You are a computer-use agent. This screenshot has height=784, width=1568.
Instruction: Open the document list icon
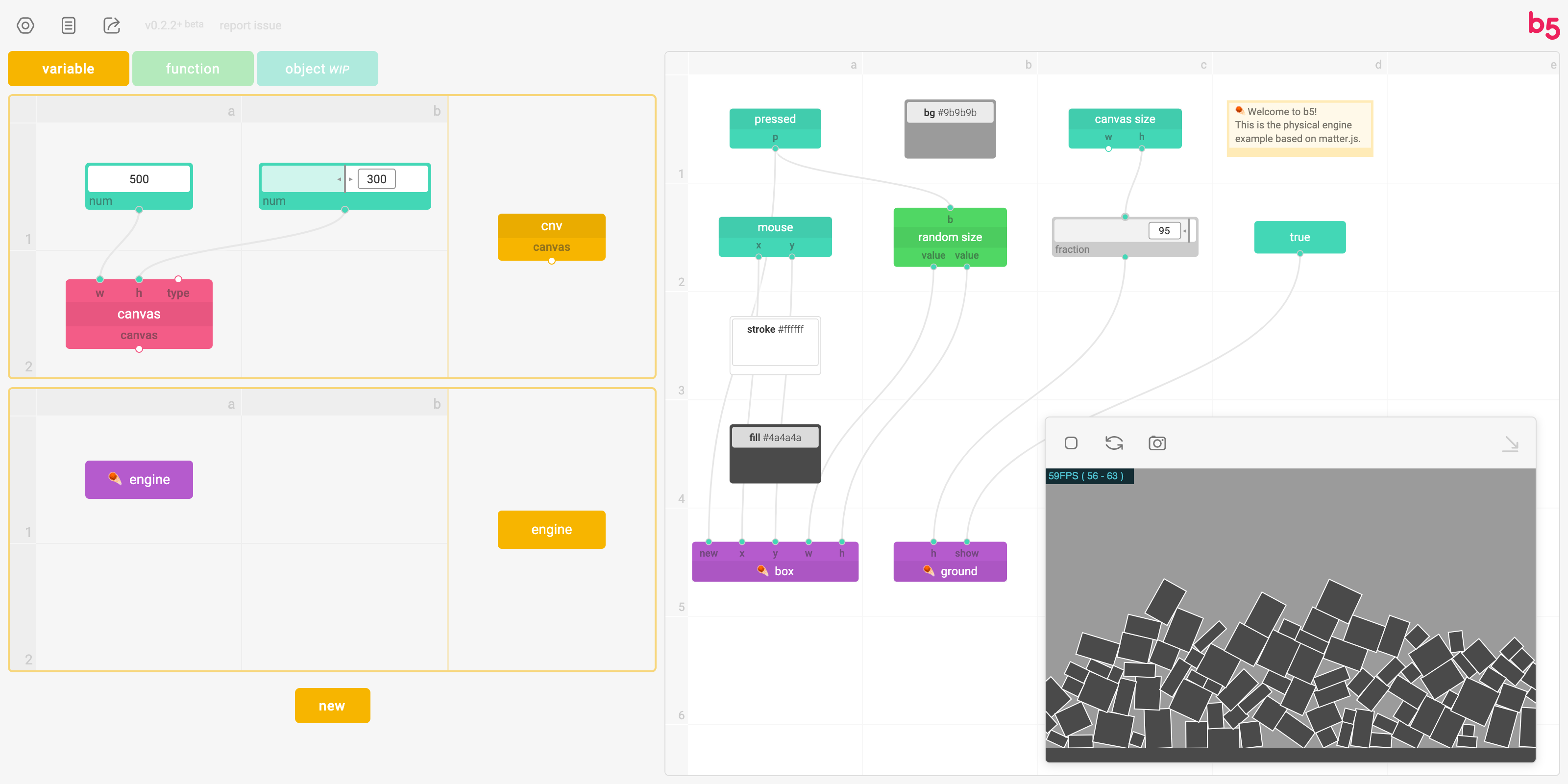click(x=68, y=25)
